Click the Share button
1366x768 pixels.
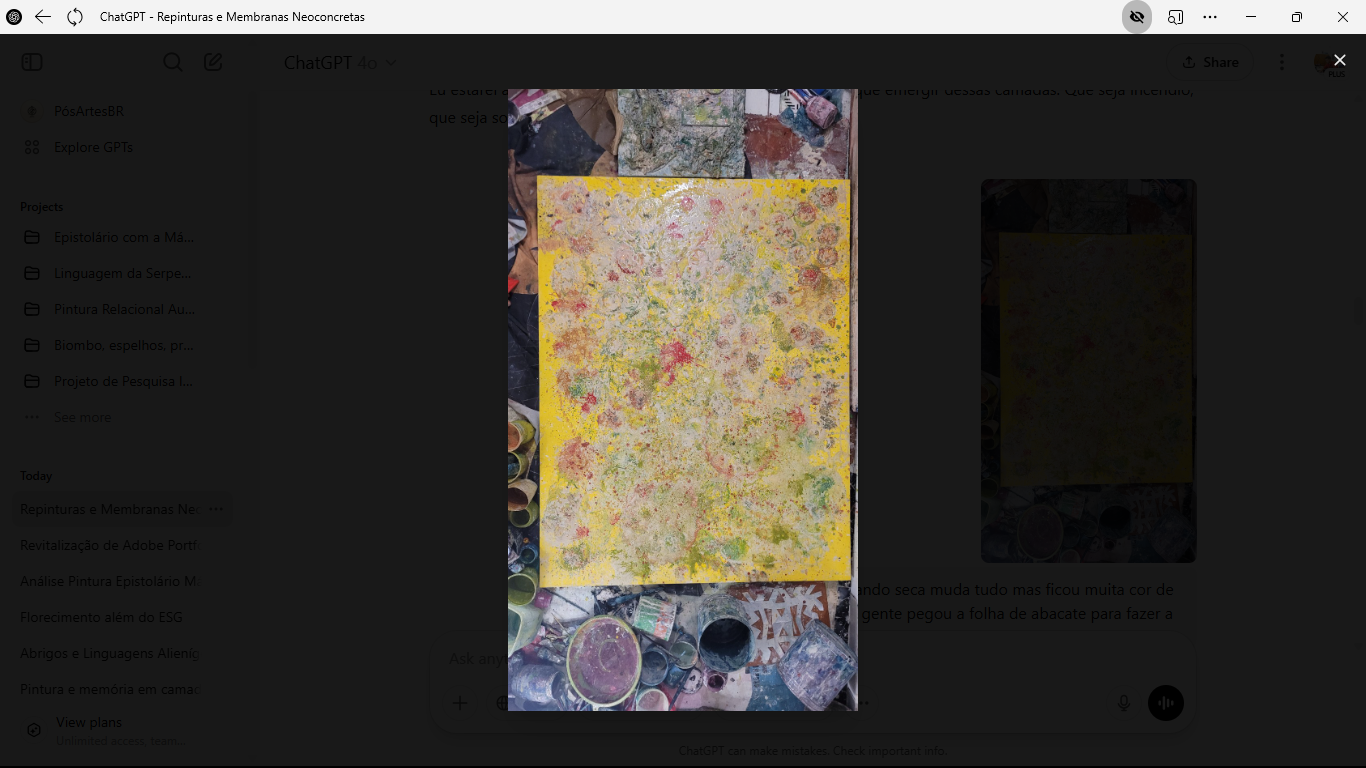pyautogui.click(x=1210, y=62)
